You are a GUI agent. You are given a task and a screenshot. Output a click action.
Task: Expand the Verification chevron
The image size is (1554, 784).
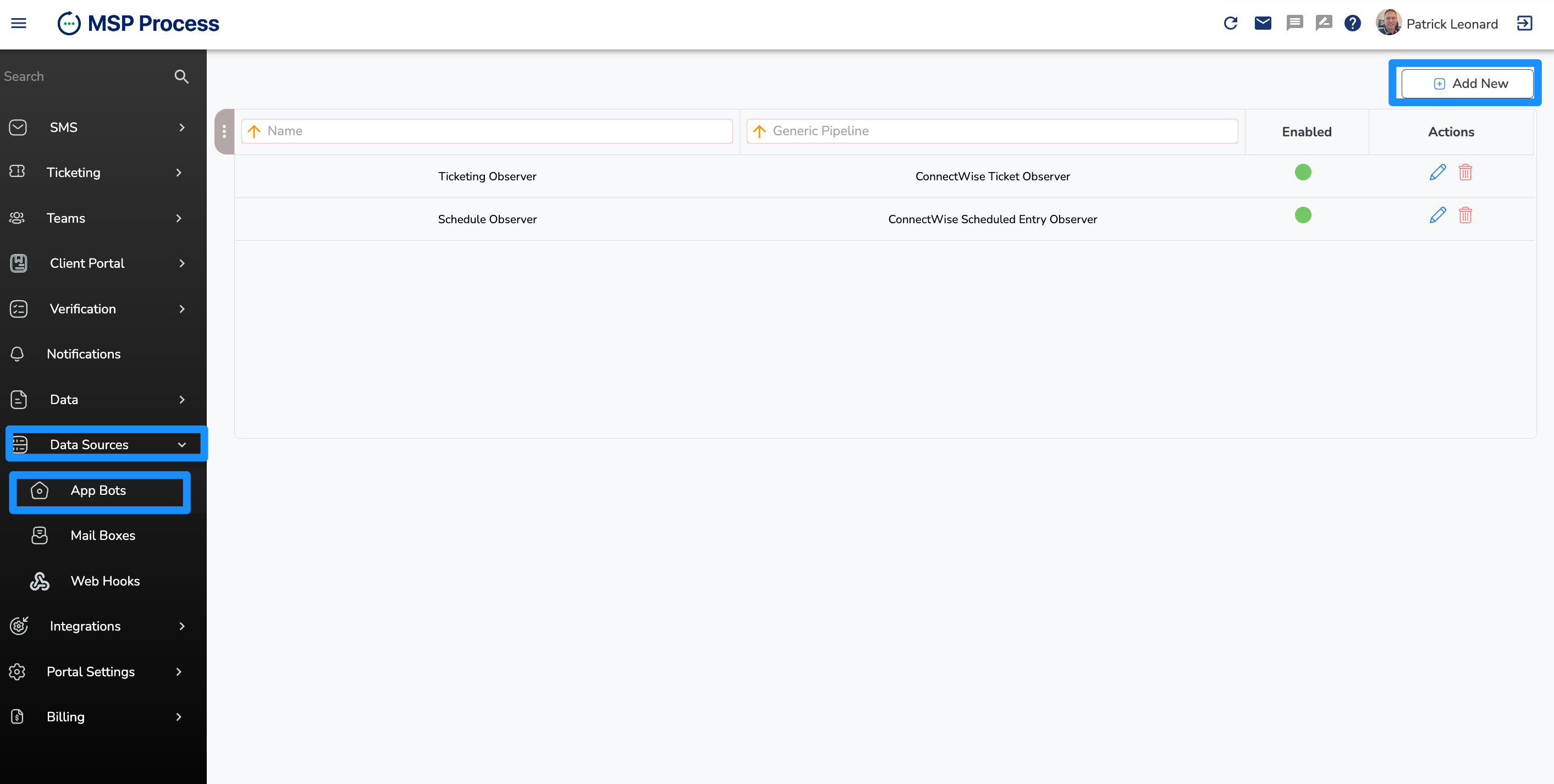181,309
